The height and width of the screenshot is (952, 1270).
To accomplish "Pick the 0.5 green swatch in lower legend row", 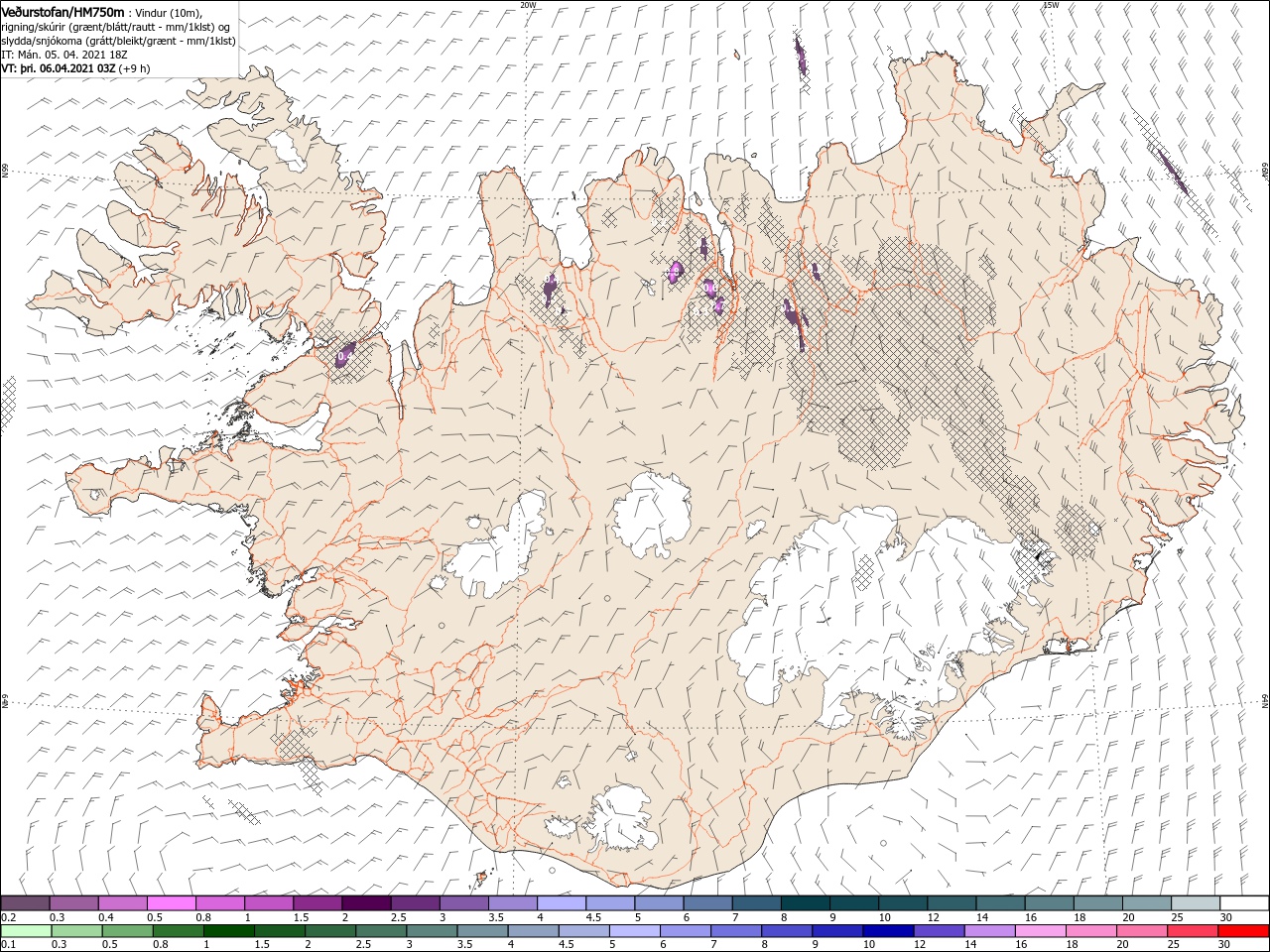I will [127, 931].
